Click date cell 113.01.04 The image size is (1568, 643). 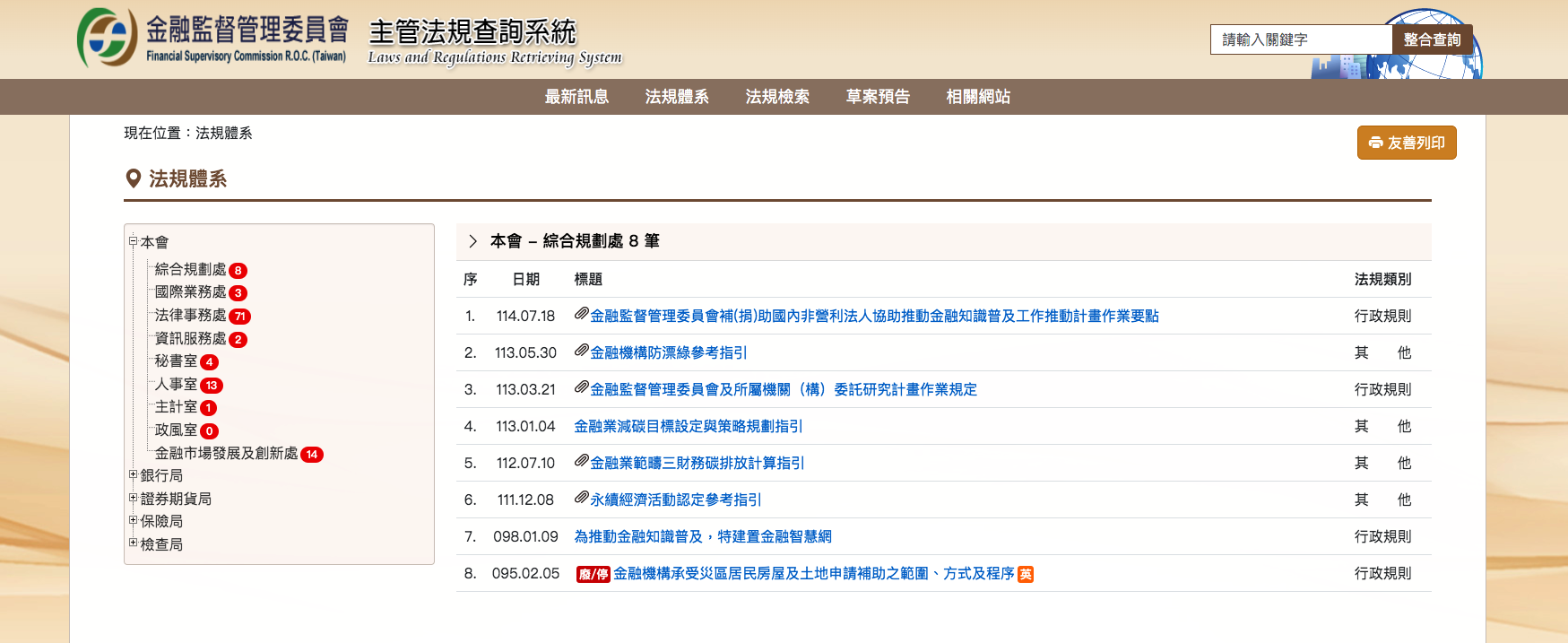pyautogui.click(x=525, y=426)
